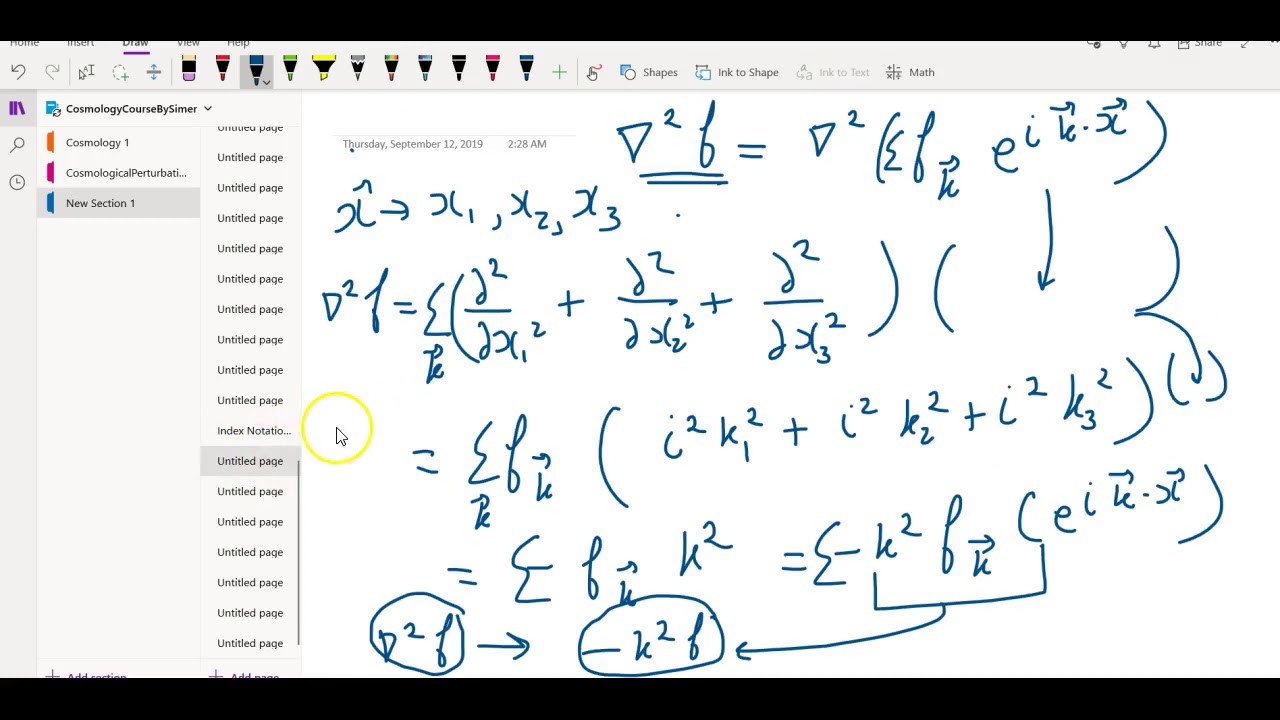Click the Redo arrow icon

[52, 72]
